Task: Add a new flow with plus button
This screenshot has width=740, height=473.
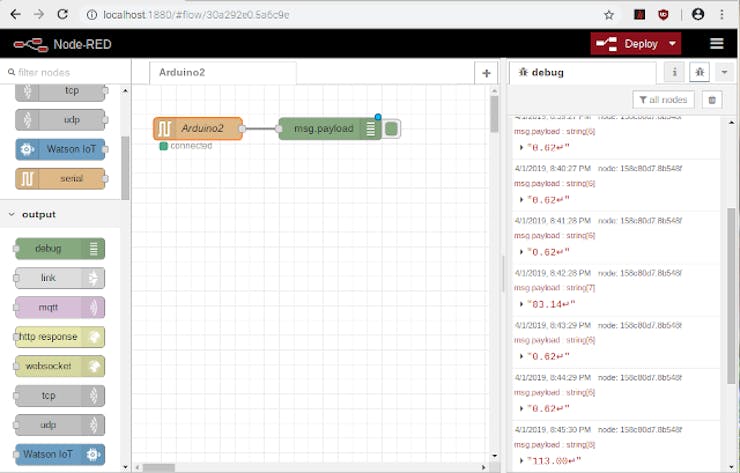Action: [x=486, y=73]
